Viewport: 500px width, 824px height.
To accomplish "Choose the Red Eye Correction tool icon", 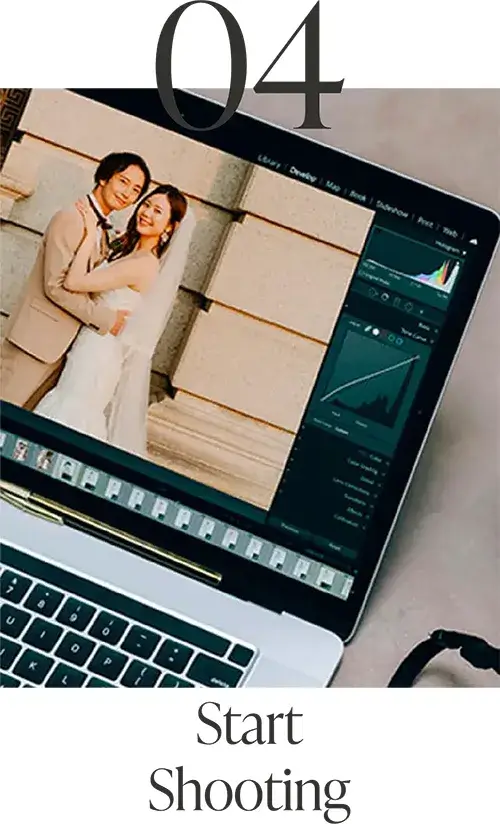I will 397,302.
